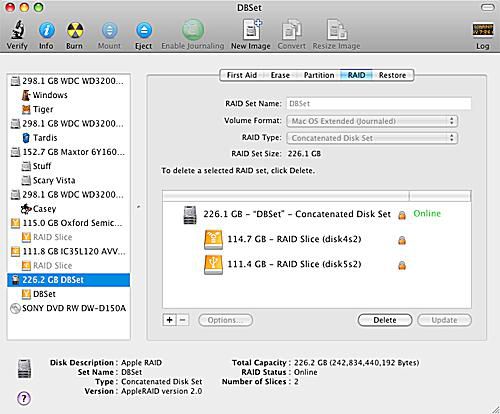Click the 226.1 GB DBSet set drive icon
This screenshot has width=500, height=414.
(x=190, y=215)
